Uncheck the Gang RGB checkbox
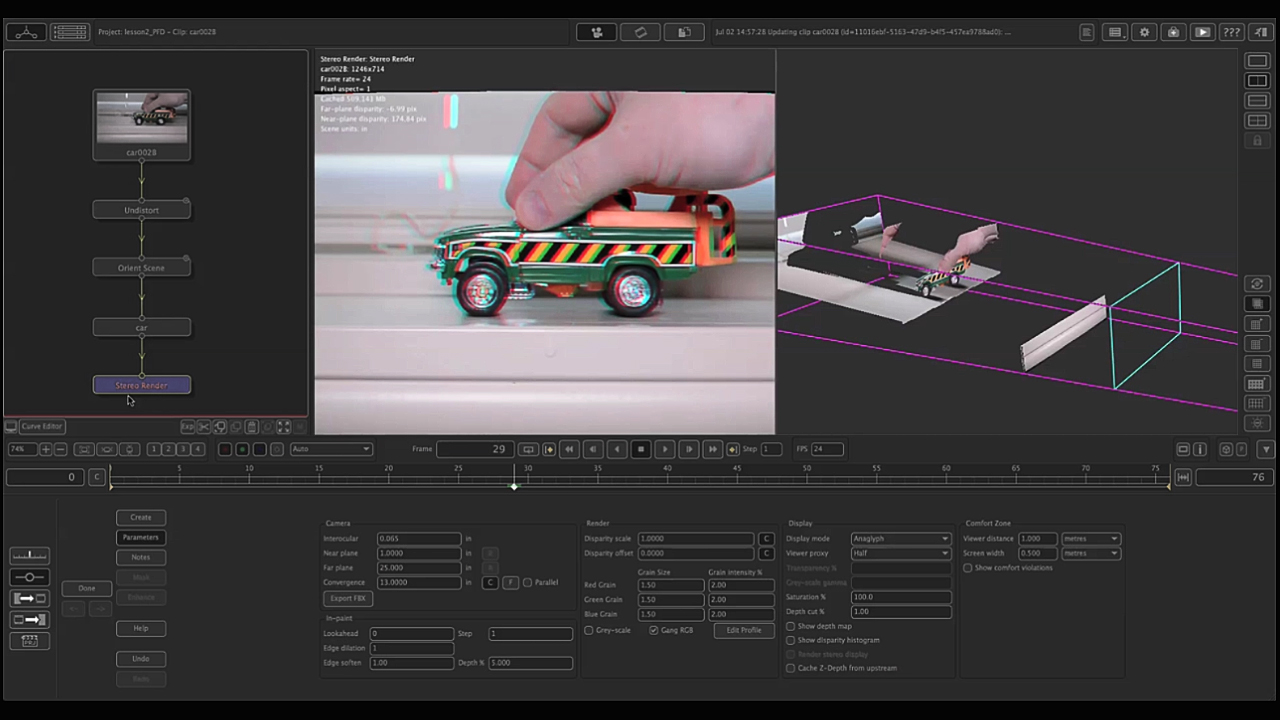The height and width of the screenshot is (720, 1280). 653,631
